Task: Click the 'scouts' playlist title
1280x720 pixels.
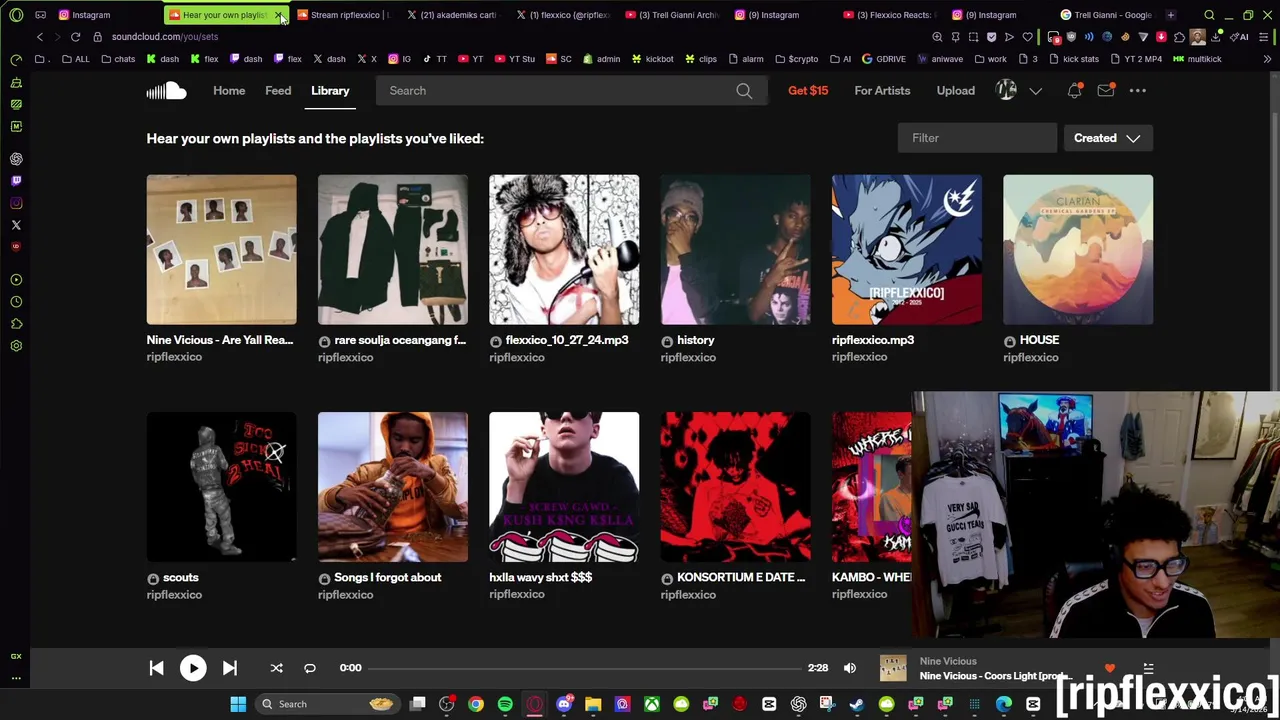Action: click(181, 578)
